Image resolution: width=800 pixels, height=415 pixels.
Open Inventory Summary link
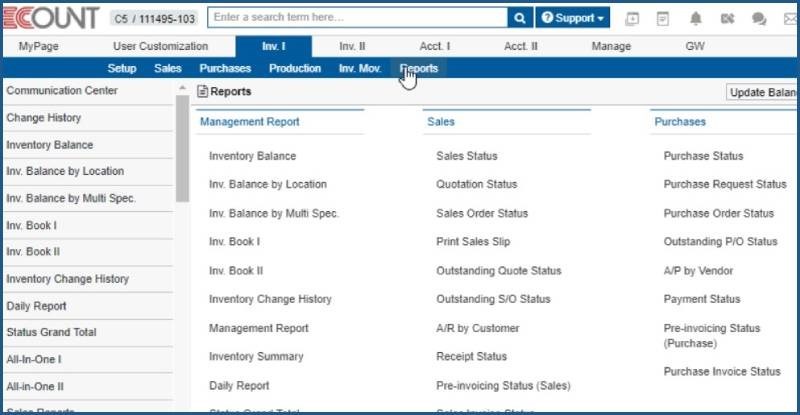coord(256,357)
